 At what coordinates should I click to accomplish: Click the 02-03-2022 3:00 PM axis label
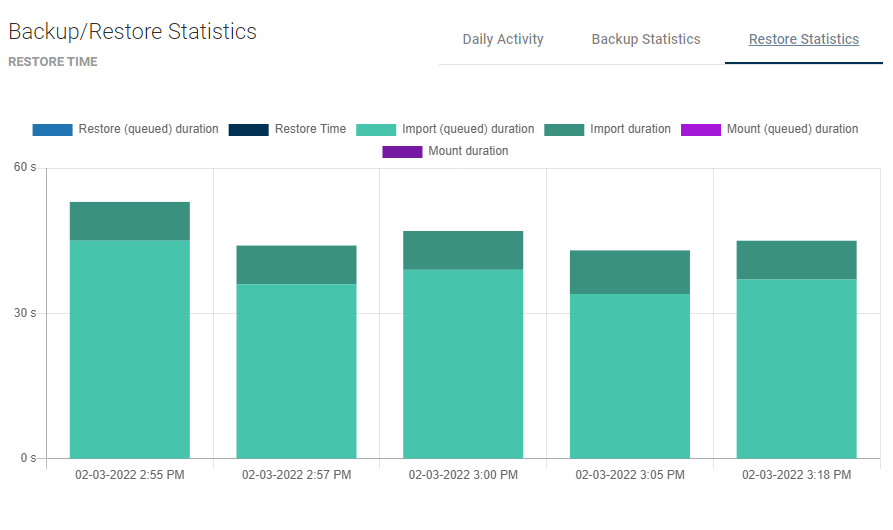(463, 475)
